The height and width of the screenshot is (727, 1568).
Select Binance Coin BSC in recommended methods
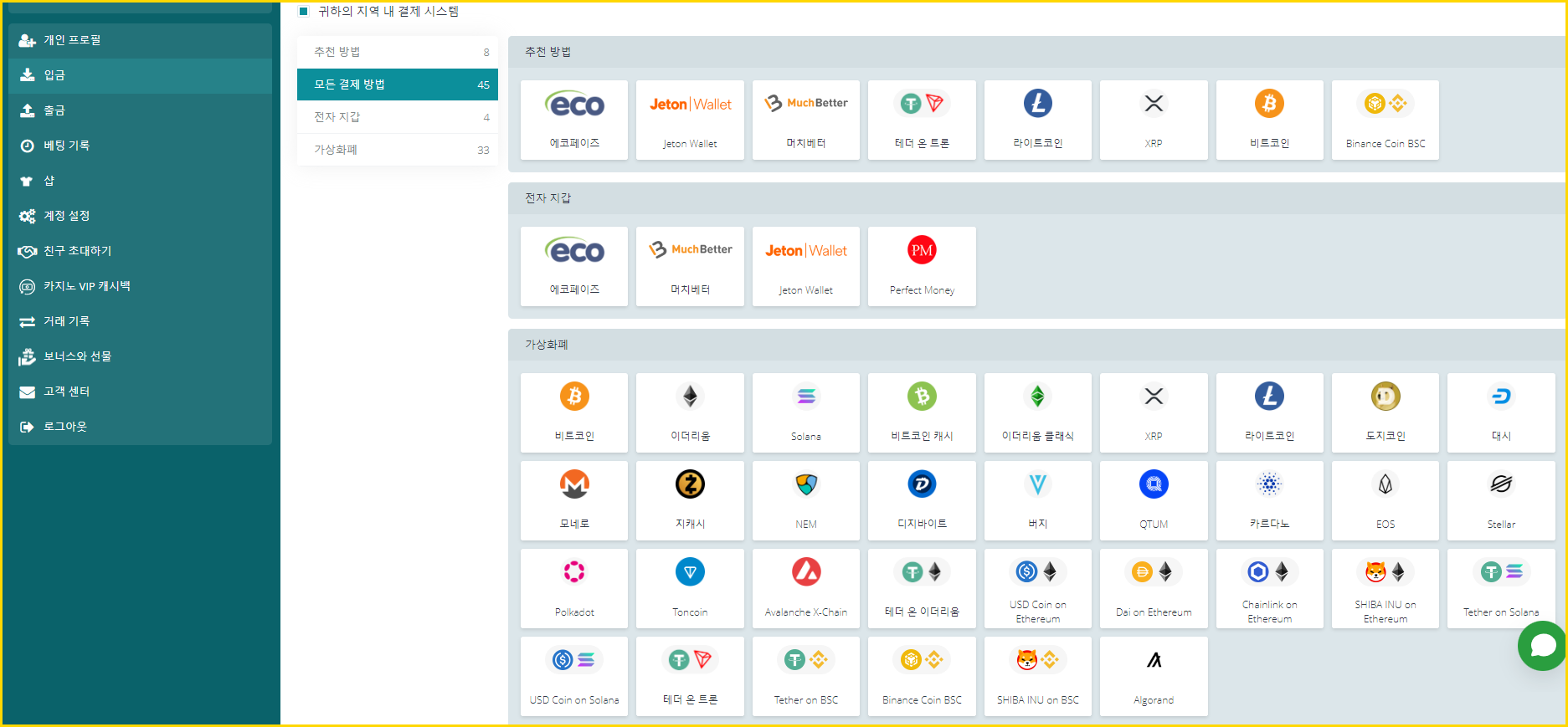pyautogui.click(x=1385, y=120)
